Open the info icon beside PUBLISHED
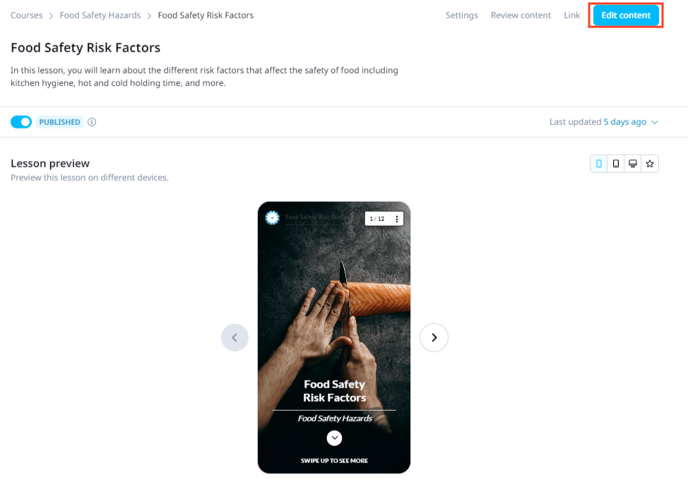 coord(92,122)
